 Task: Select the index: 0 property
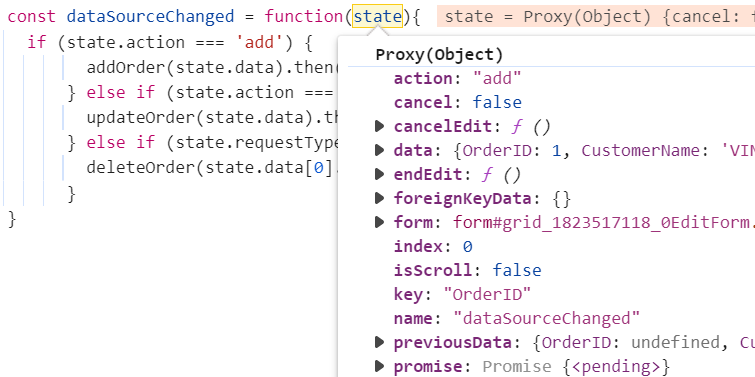(433, 247)
